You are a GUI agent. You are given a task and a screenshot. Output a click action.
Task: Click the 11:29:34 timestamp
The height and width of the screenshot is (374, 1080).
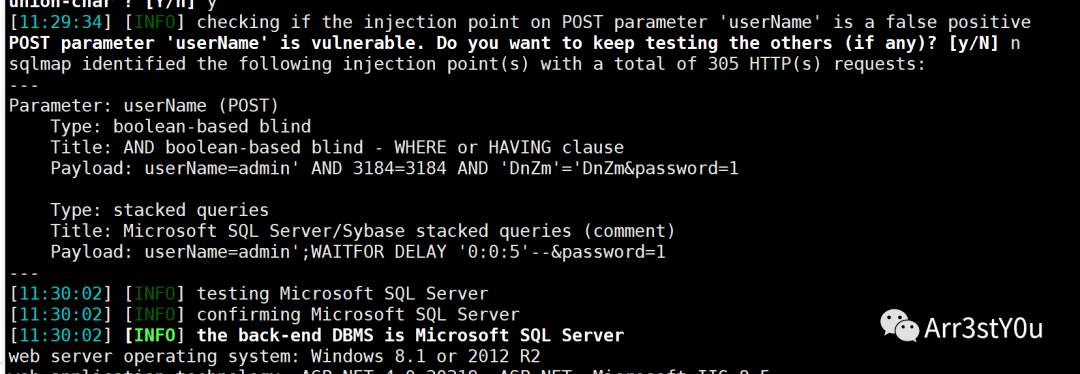pyautogui.click(x=60, y=22)
